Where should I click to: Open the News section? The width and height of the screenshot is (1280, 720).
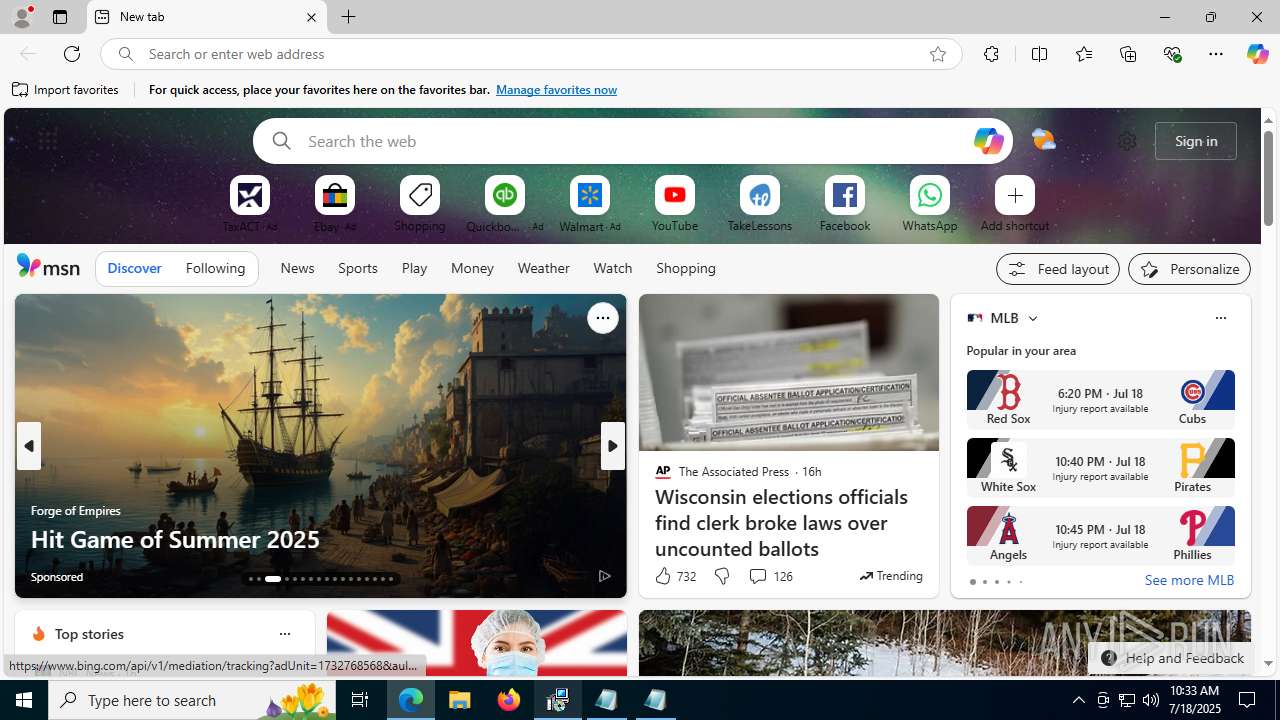pos(297,268)
